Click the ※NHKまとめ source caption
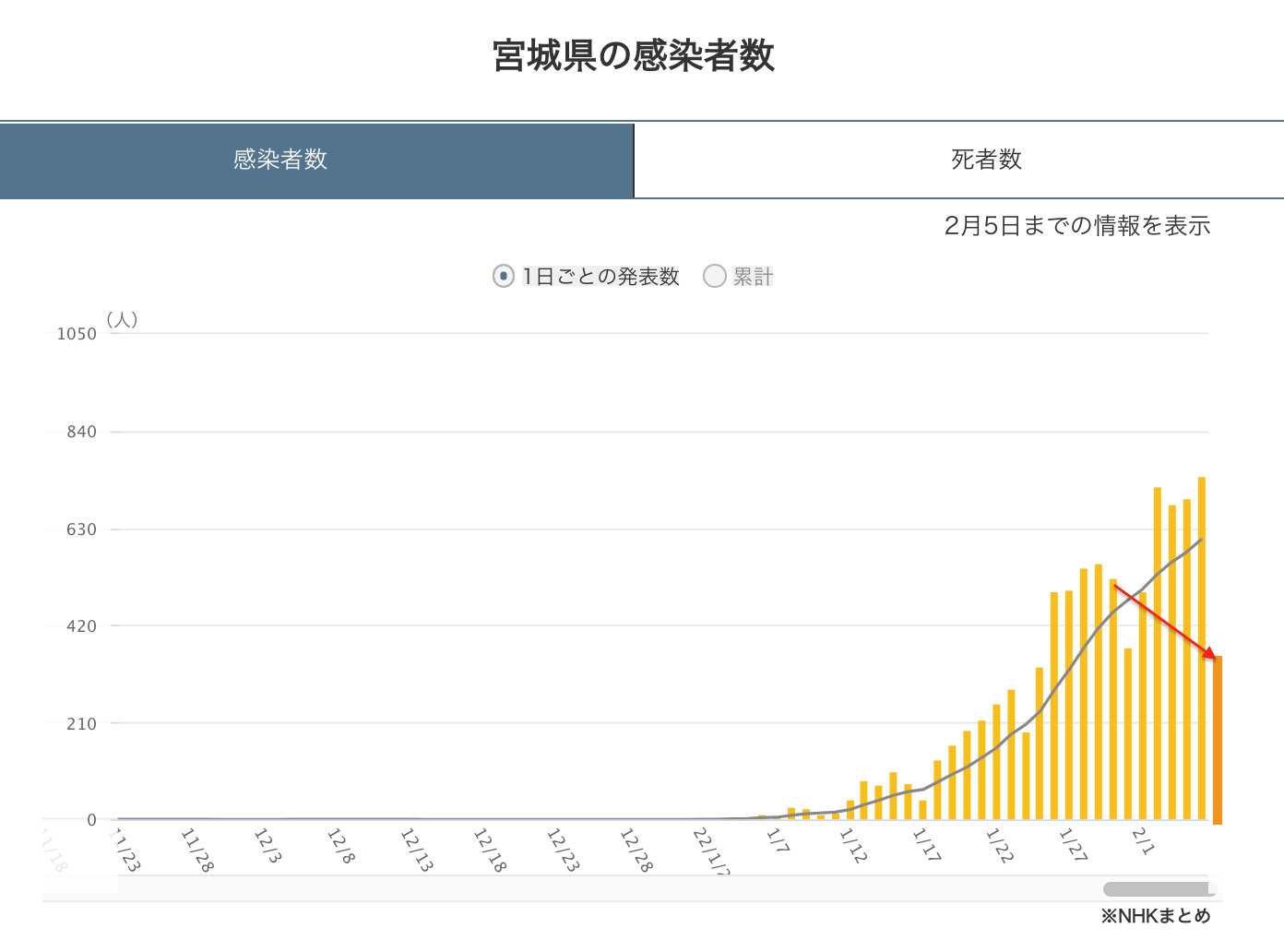Image resolution: width=1284 pixels, height=952 pixels. (x=1155, y=916)
